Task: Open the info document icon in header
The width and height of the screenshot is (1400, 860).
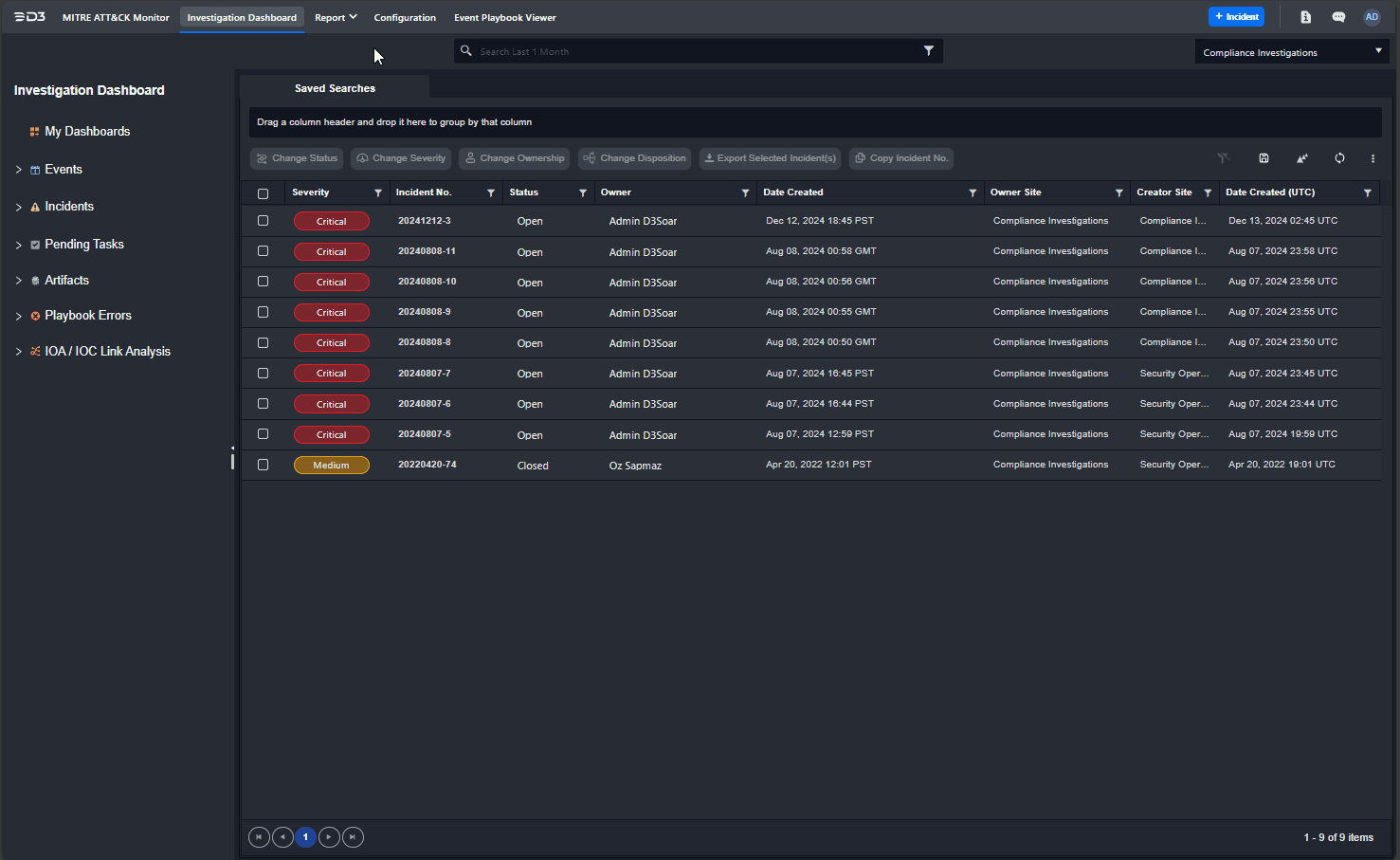Action: [x=1305, y=17]
